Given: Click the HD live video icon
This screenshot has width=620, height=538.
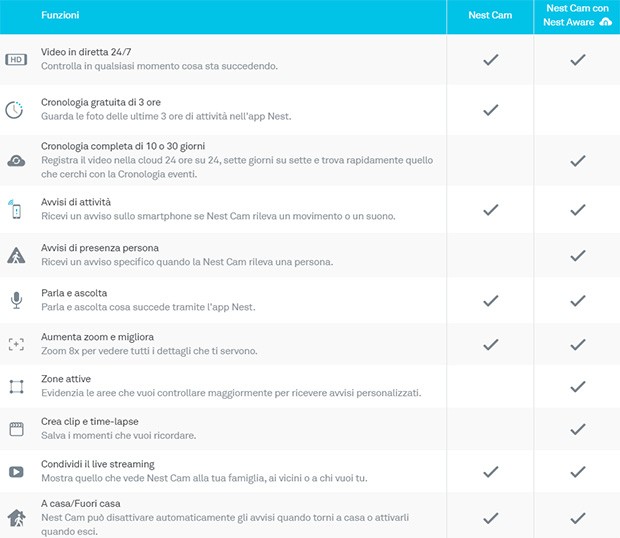Looking at the screenshot, I should 15,60.
